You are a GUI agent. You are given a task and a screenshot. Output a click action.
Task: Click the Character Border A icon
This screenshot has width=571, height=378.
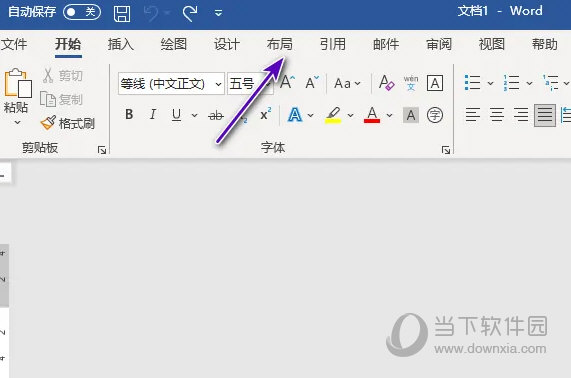(435, 83)
